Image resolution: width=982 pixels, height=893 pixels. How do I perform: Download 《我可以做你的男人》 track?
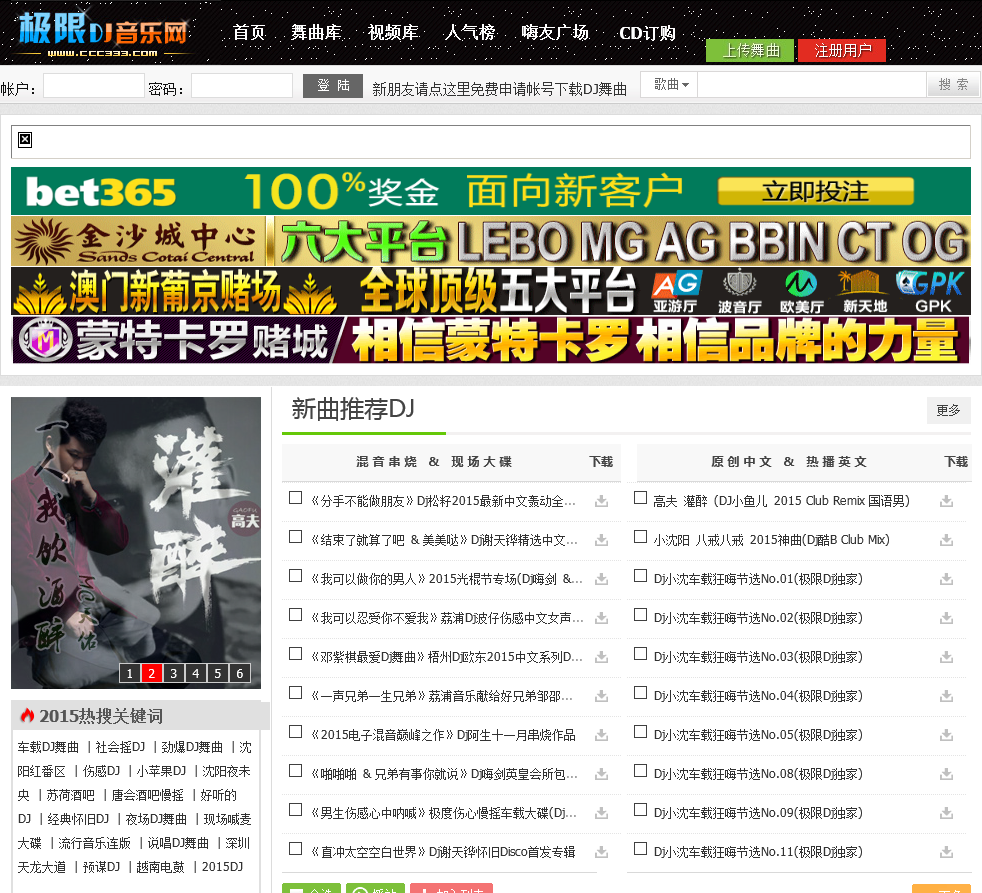(x=601, y=579)
